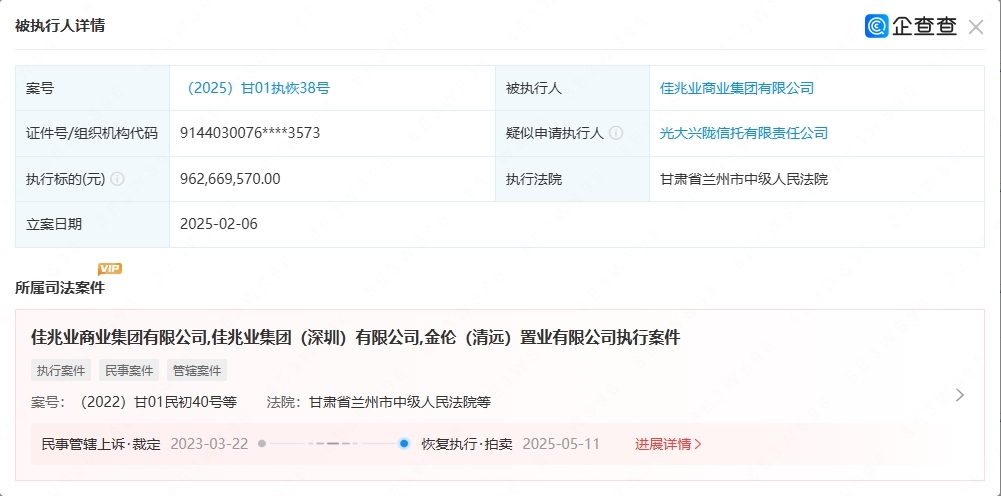
Task: Click the 立案日期 label cell
Action: (93, 224)
